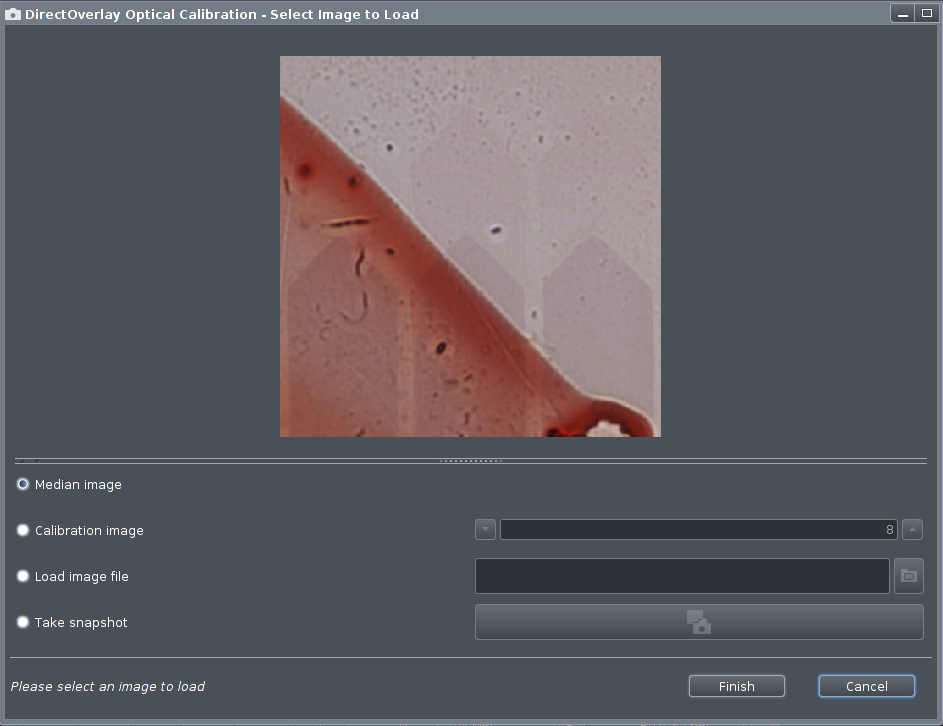The height and width of the screenshot is (726, 943).
Task: Increase the calibration image number
Action: pos(912,530)
